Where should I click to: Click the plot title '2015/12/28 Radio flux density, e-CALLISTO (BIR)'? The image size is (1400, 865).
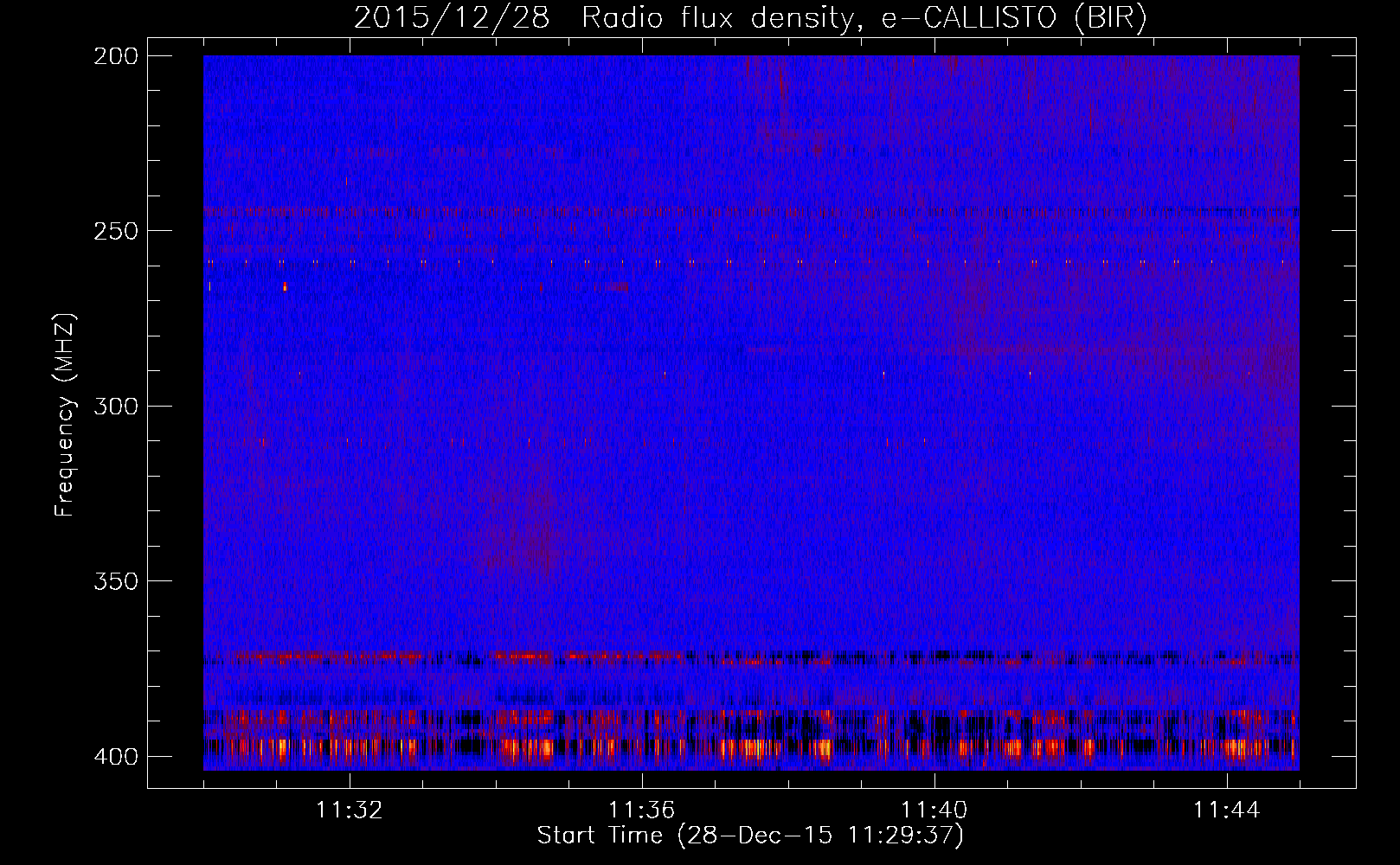point(750,18)
